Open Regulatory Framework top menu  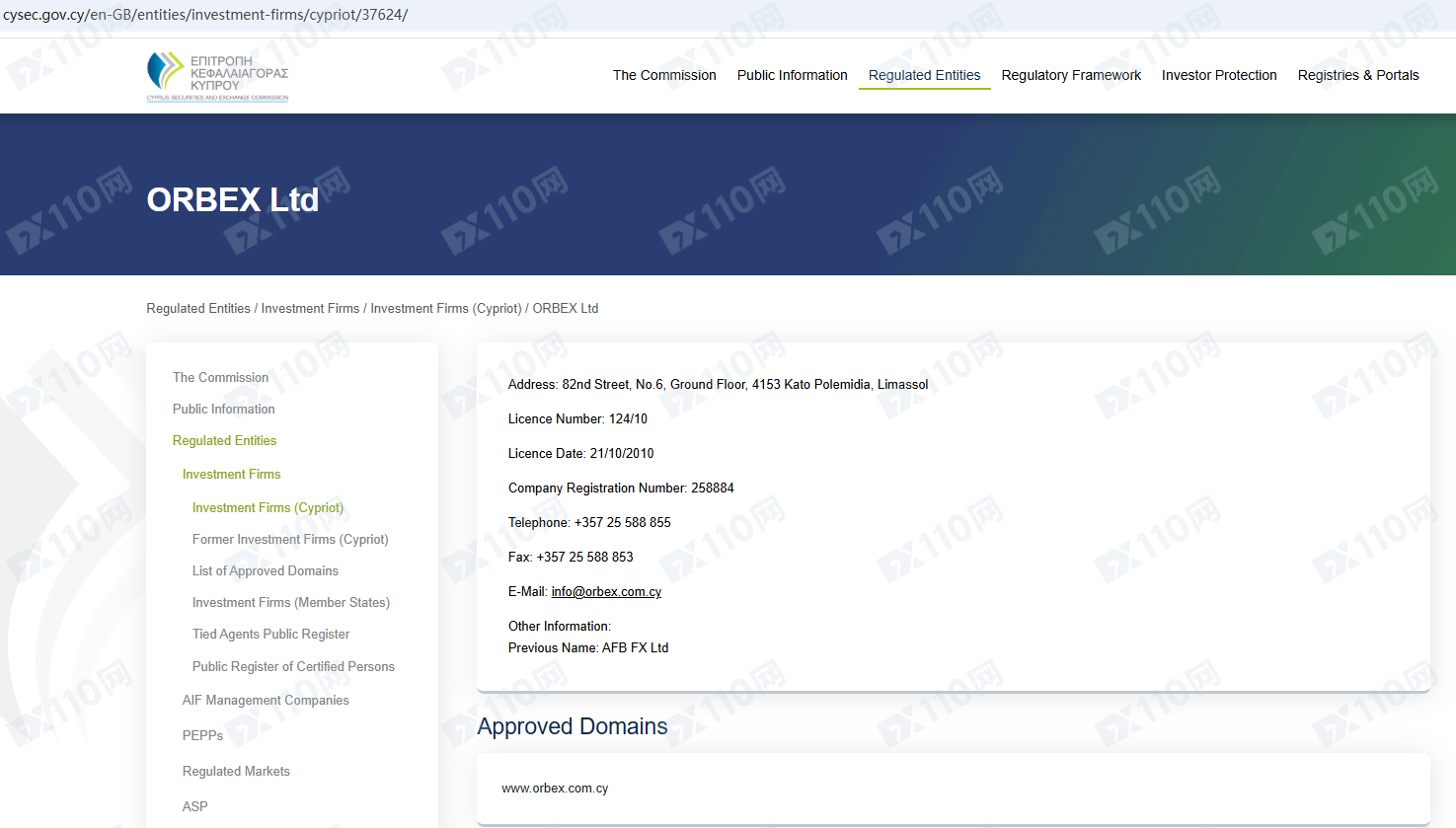pos(1071,75)
